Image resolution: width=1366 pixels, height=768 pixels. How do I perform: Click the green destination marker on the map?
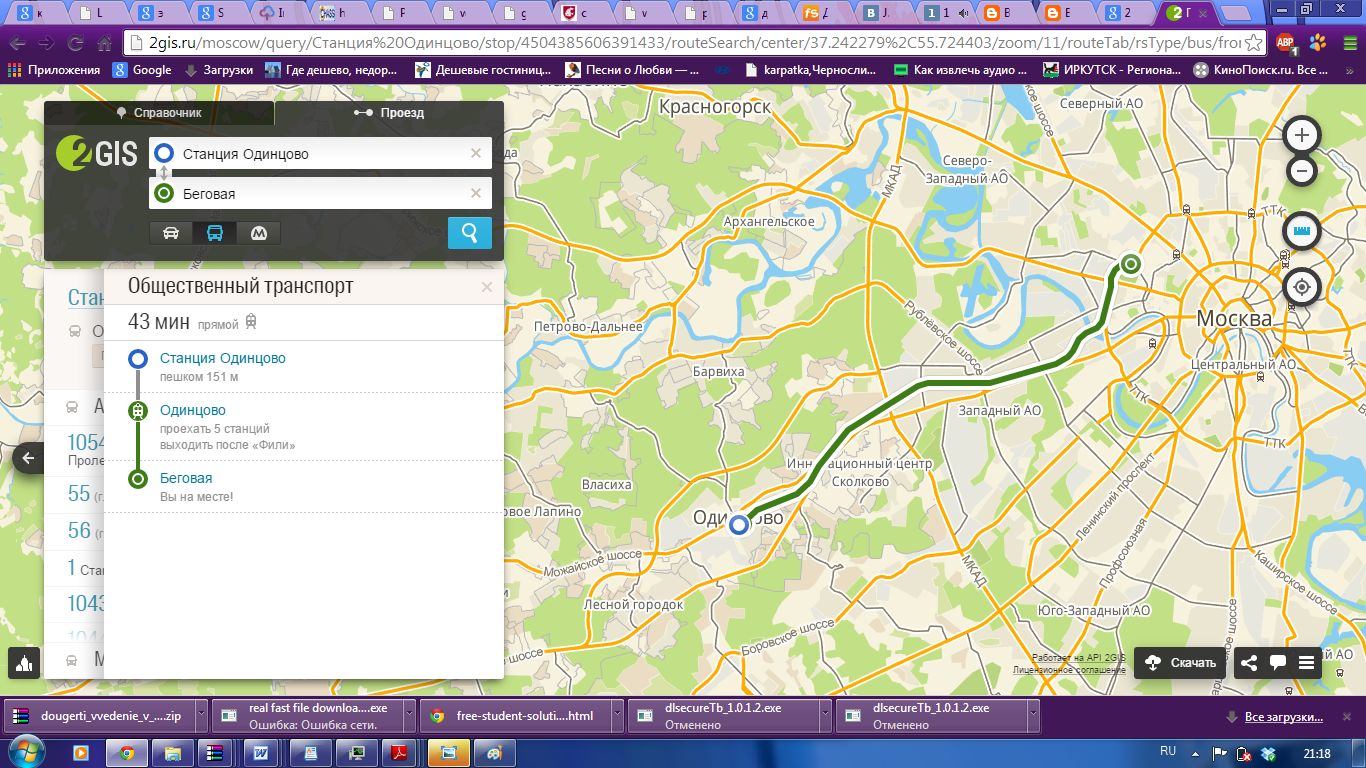[x=1130, y=264]
